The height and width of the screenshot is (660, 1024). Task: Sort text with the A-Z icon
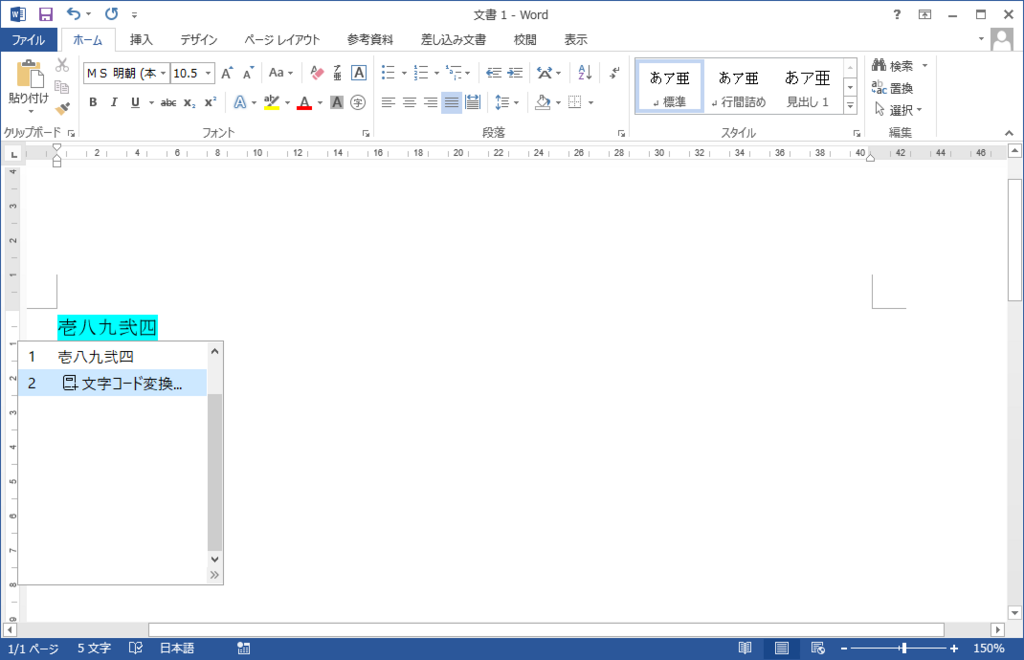tap(584, 72)
